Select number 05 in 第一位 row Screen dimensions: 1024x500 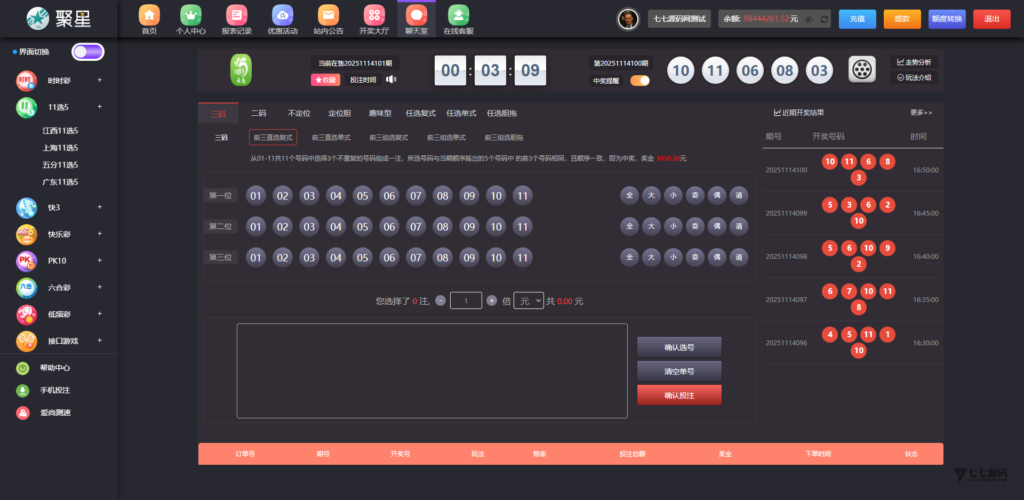362,196
